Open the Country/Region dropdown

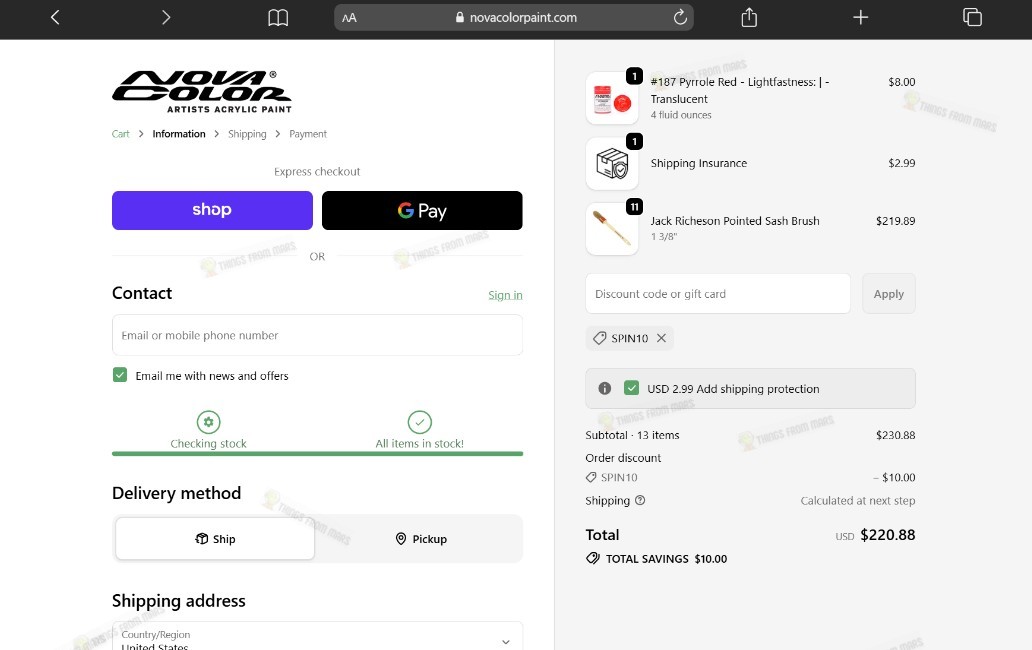pos(317,636)
